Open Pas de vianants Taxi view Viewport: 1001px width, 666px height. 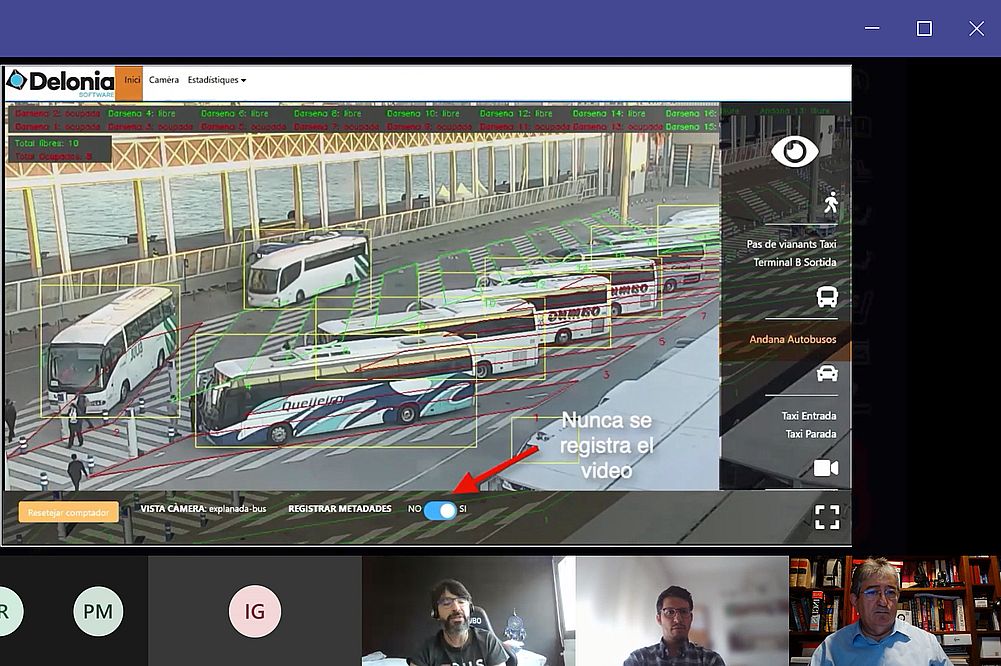(x=792, y=244)
